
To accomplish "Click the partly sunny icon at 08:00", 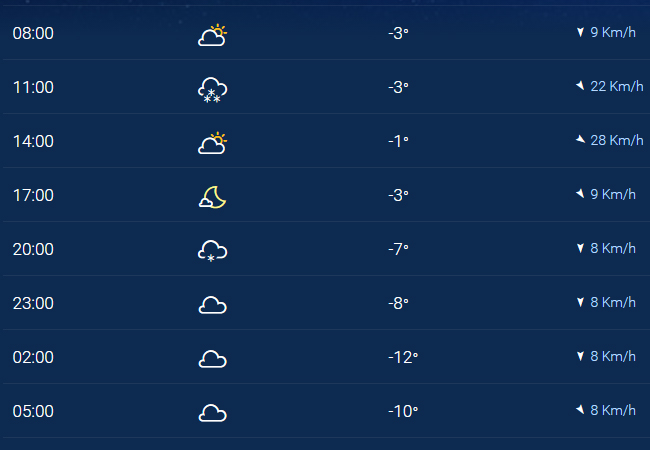I will 213,35.
